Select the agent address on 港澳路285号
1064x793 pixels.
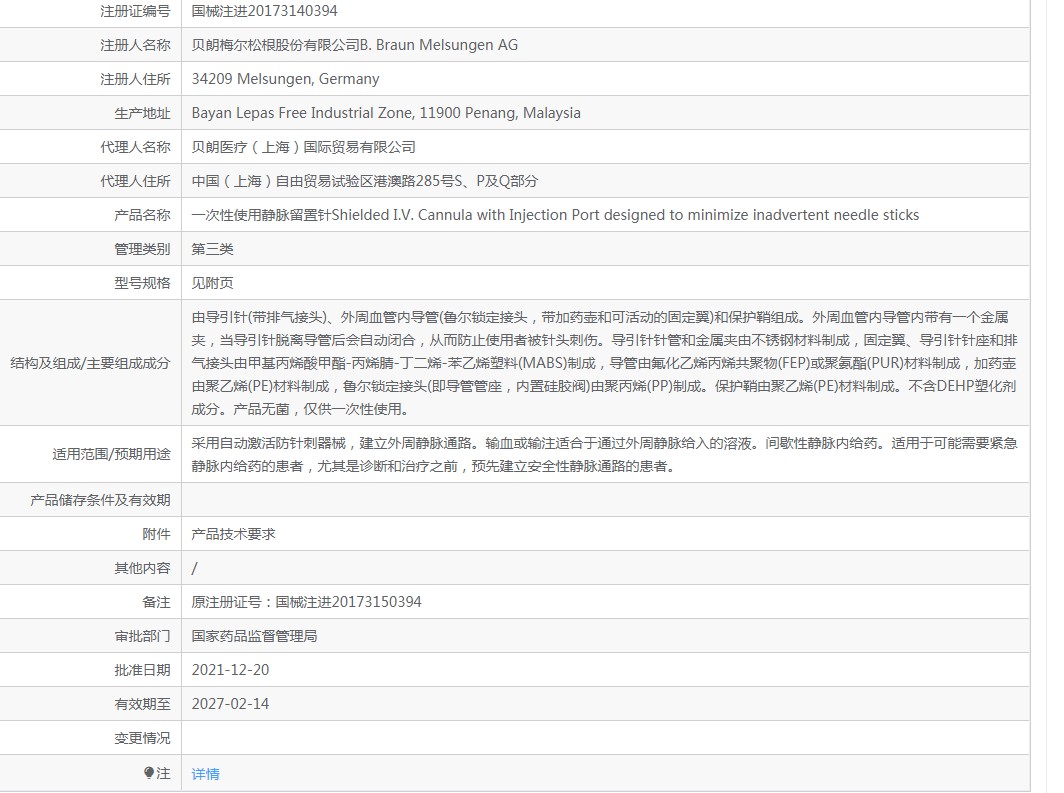point(364,180)
